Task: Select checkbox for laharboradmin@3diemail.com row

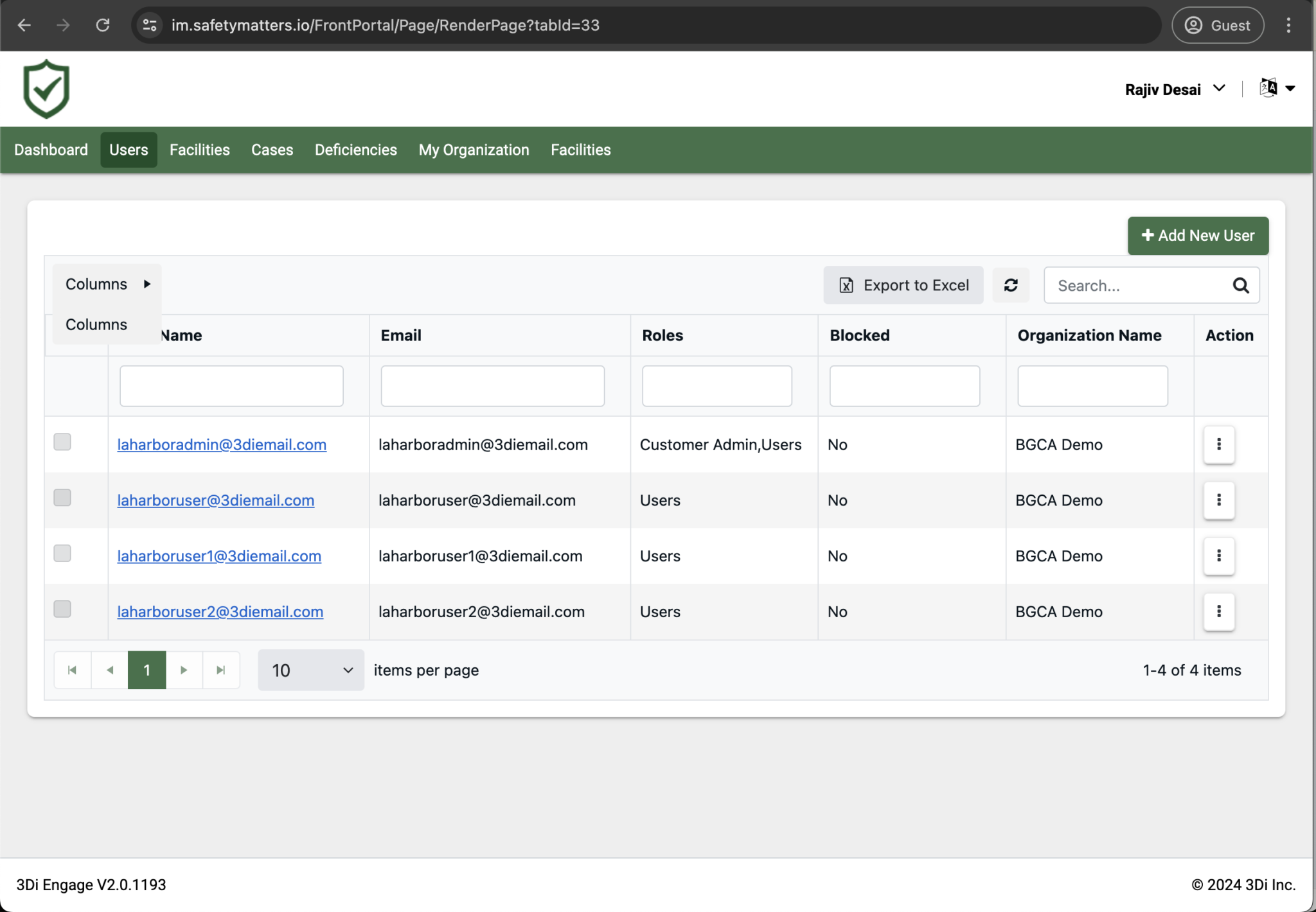Action: pos(62,442)
